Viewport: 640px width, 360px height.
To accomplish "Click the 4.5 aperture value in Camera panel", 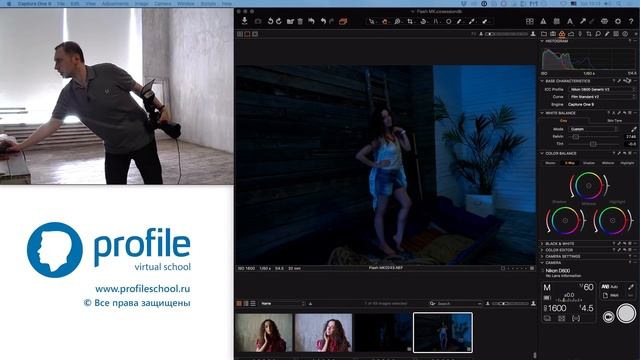I will [x=586, y=308].
